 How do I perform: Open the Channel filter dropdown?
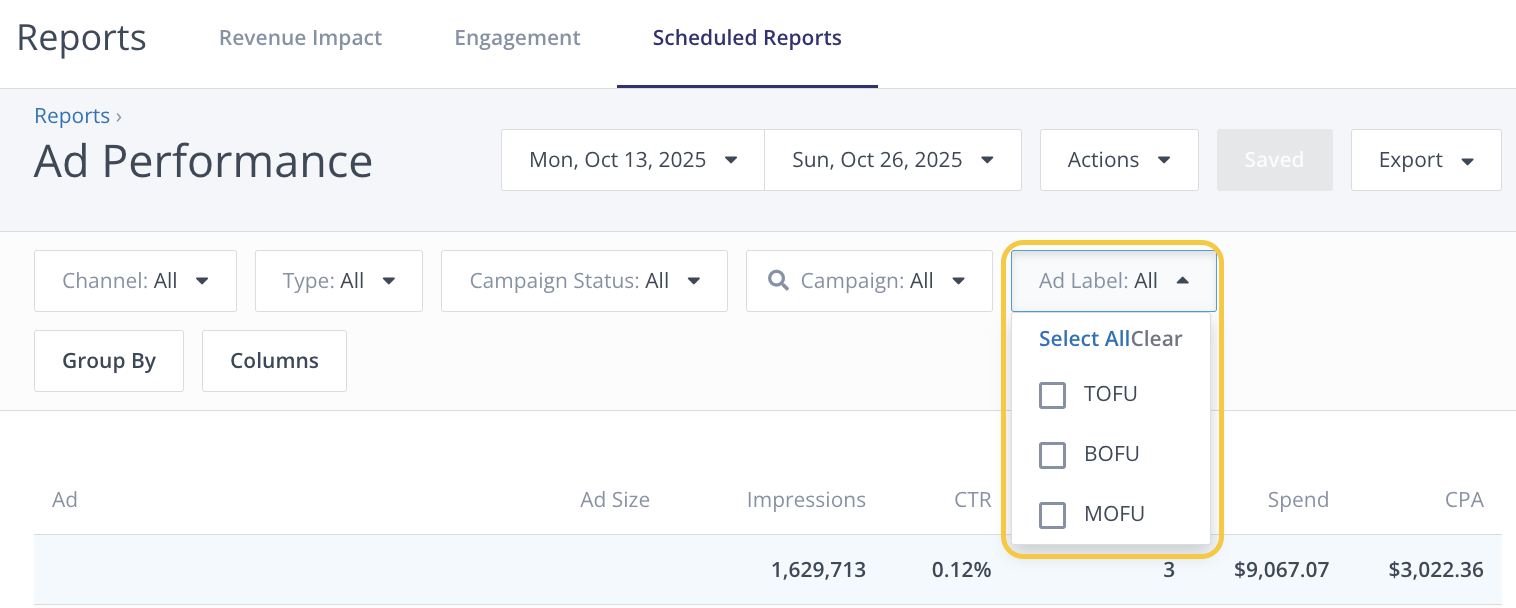point(135,281)
